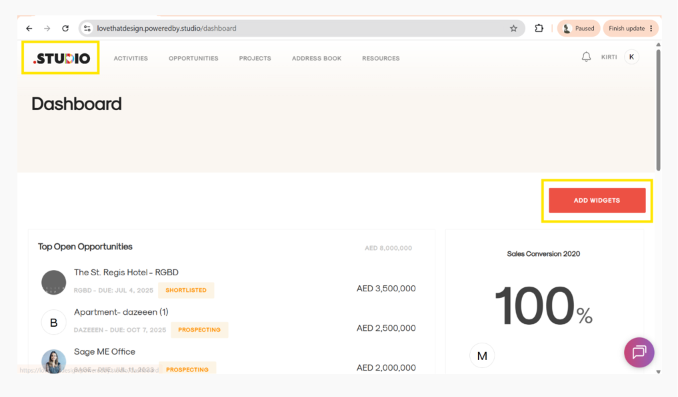Open the chat support bubble
The image size is (678, 397).
[x=639, y=352]
